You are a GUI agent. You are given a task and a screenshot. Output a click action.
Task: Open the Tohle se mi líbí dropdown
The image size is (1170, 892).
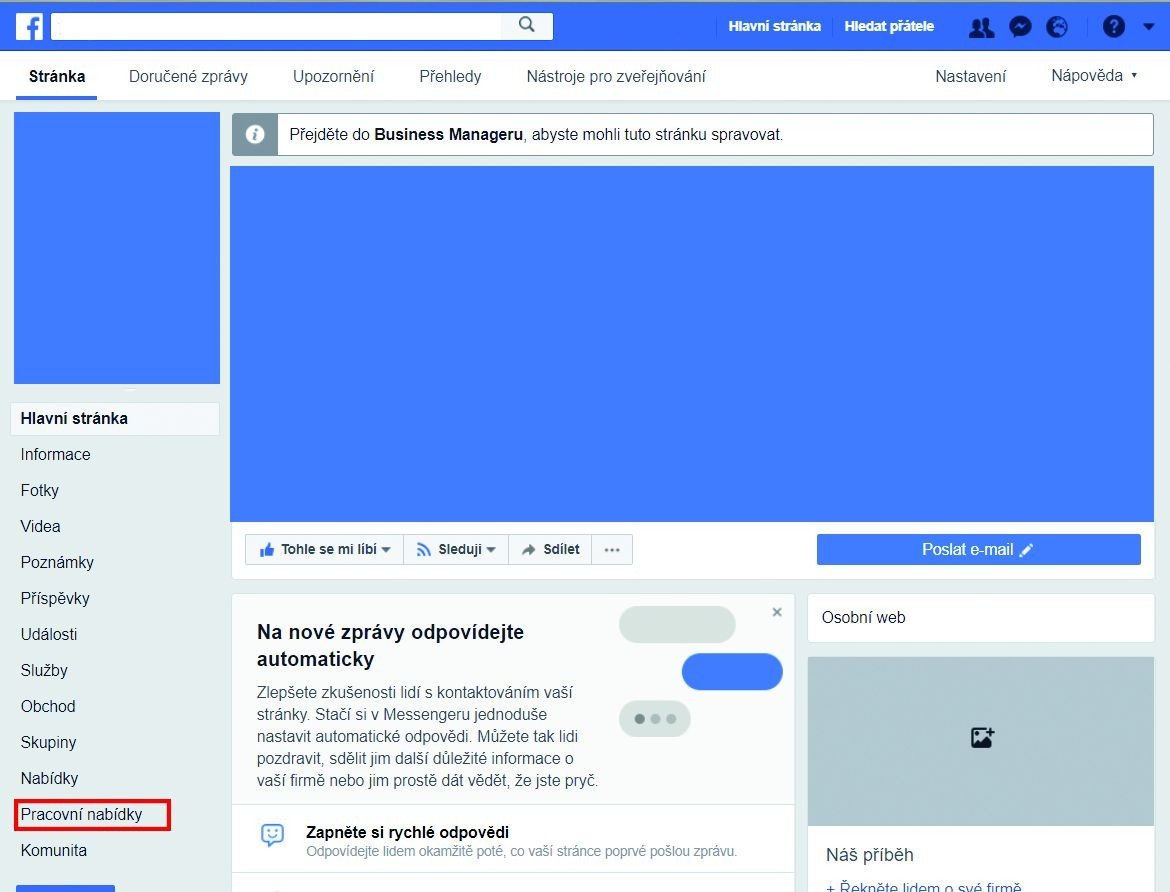tap(324, 549)
